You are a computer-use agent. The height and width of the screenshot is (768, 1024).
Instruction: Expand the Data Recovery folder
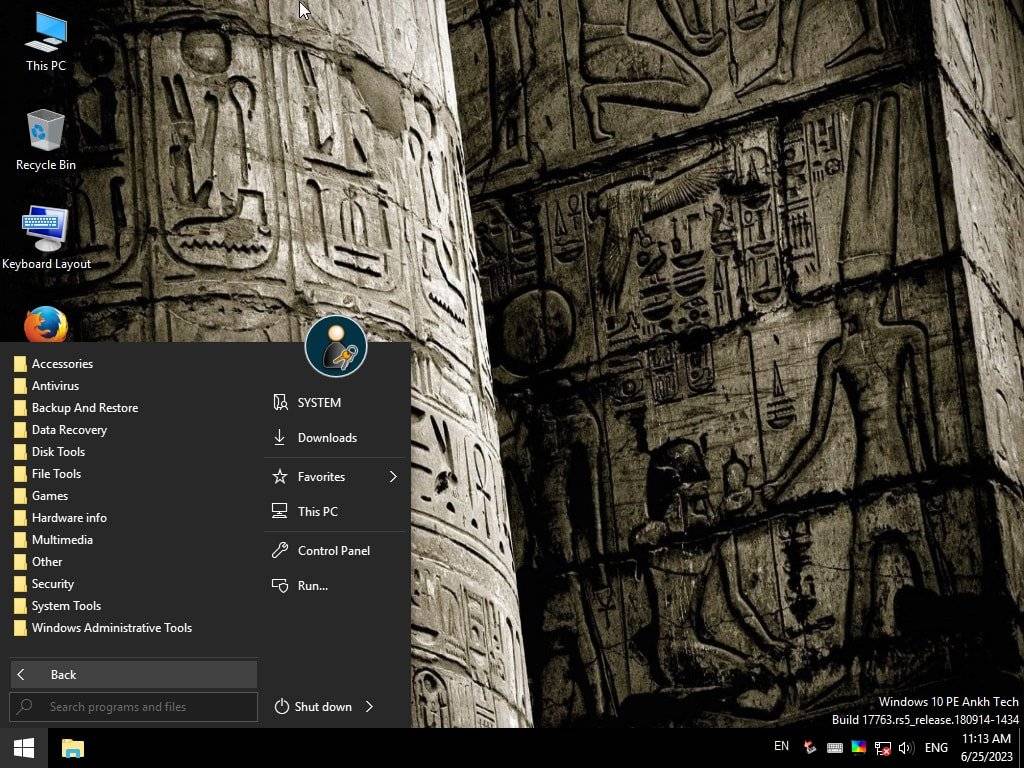click(69, 430)
